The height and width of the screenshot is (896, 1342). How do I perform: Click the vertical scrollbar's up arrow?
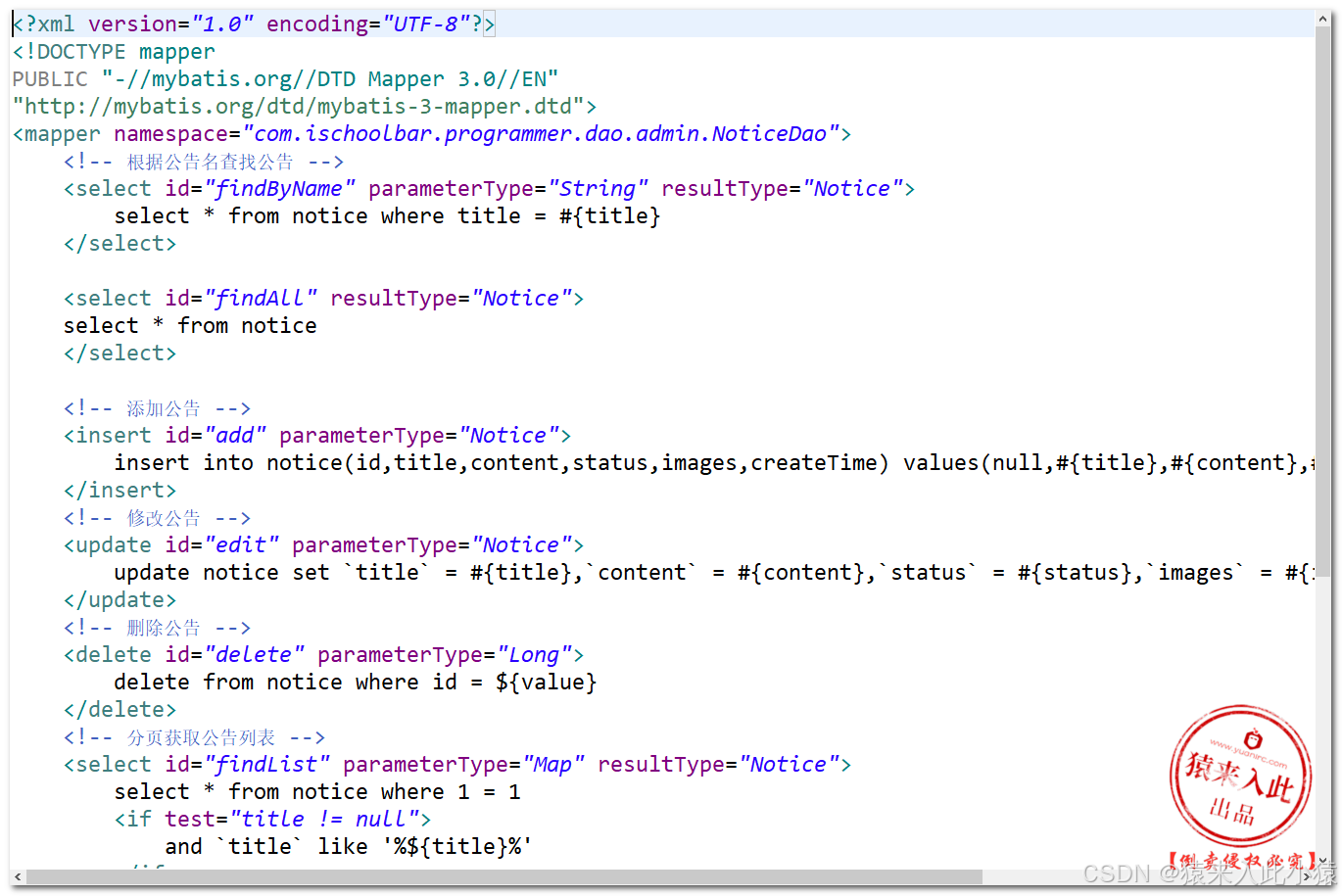[x=1325, y=19]
